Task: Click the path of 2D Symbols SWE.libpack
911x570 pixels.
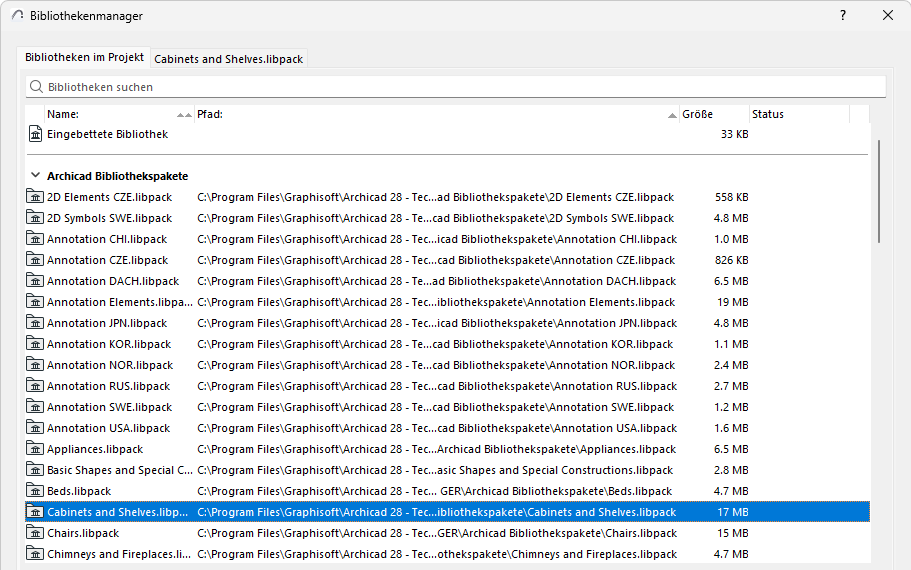Action: coord(436,218)
